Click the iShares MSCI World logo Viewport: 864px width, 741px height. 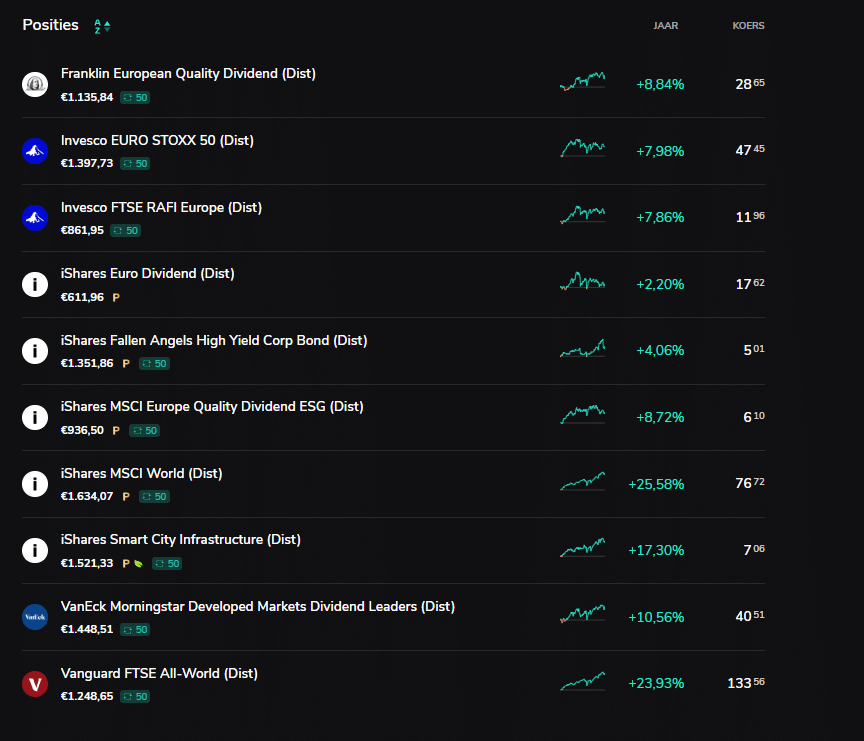click(x=35, y=484)
